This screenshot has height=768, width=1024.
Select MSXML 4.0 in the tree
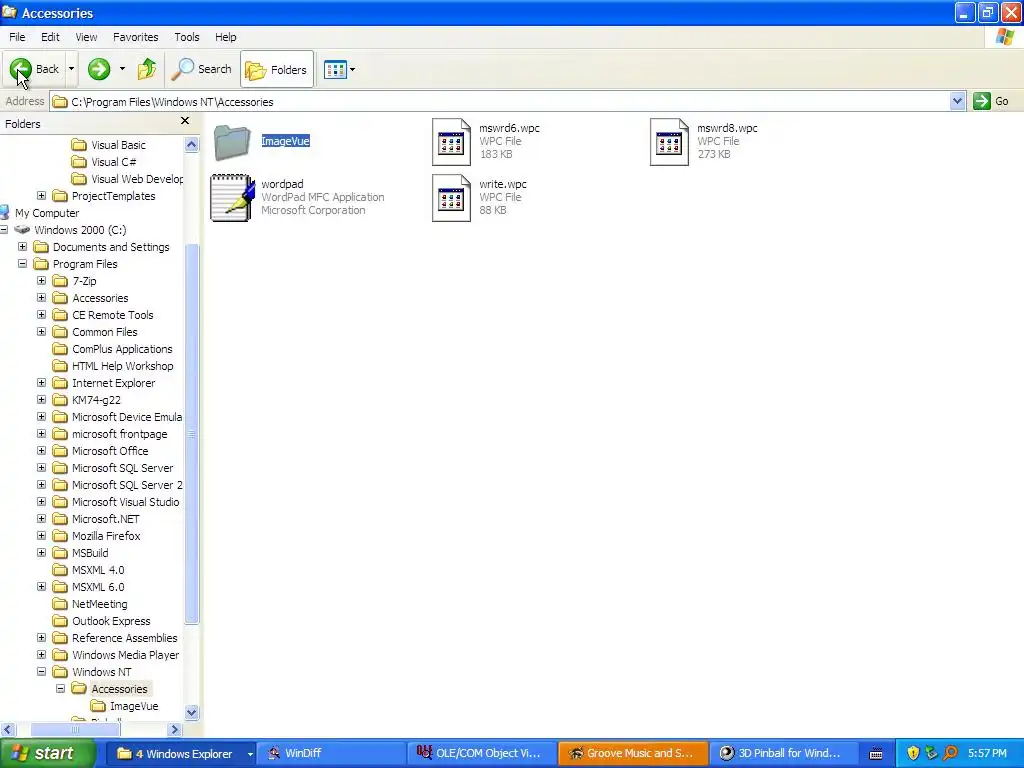pyautogui.click(x=98, y=569)
